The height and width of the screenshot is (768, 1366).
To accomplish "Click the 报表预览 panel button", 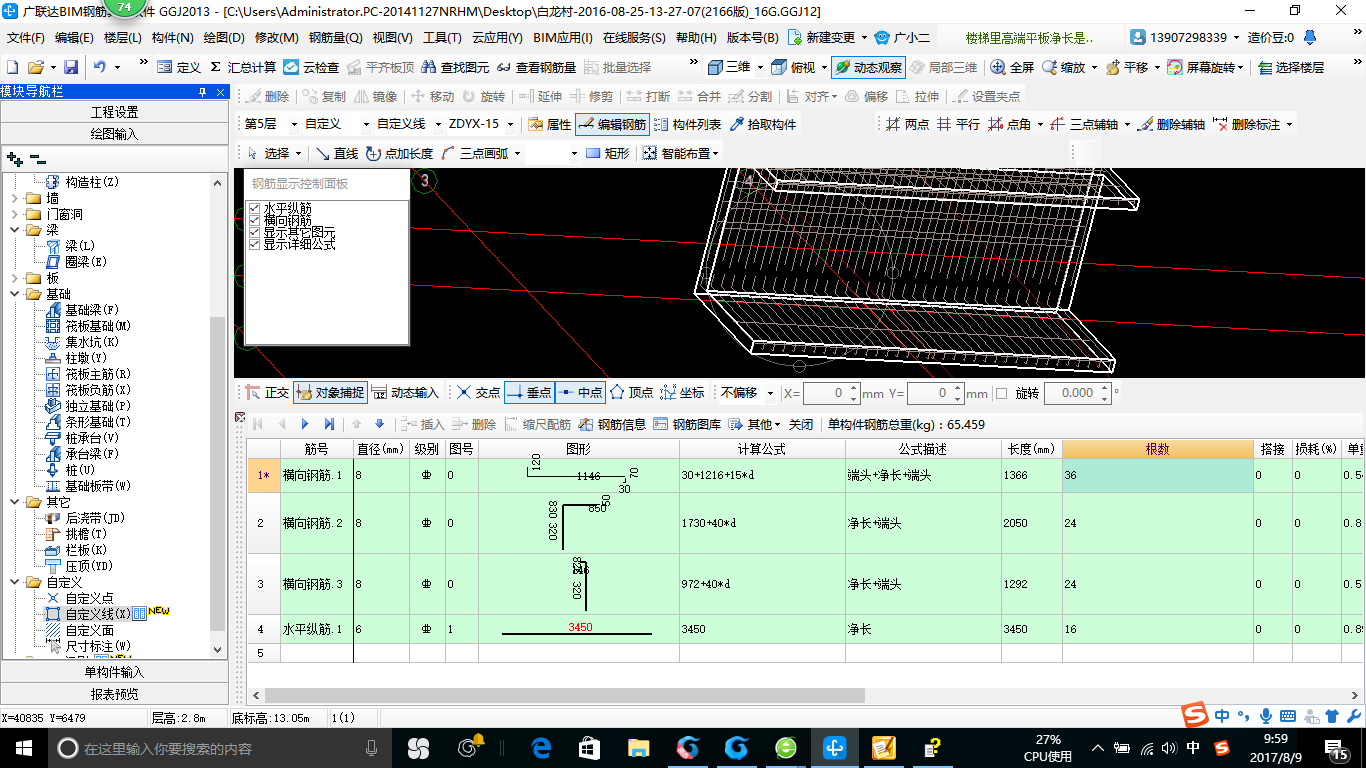I will tap(115, 694).
